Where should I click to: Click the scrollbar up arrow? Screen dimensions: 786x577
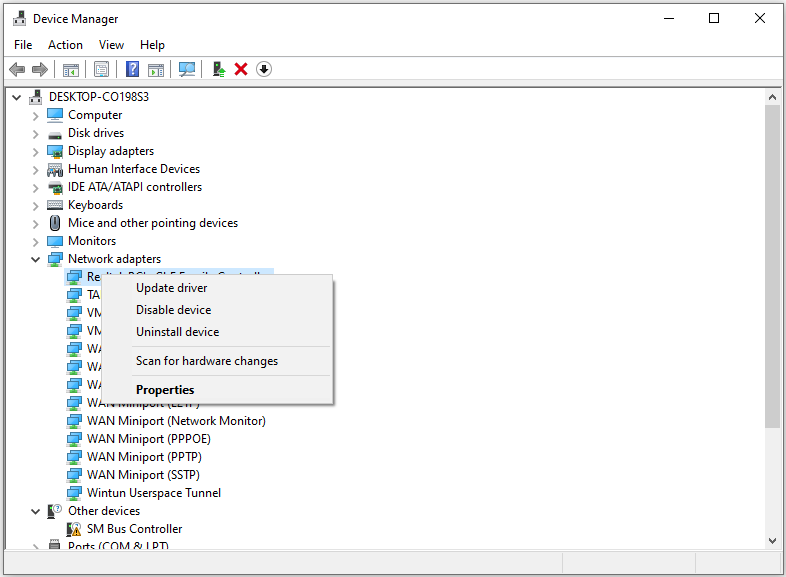[x=772, y=97]
